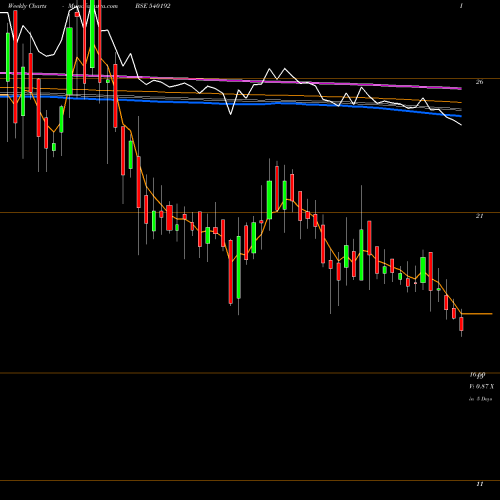Viewport: 500px width, 500px height.
Task: Click the '26' price axis label
Action: click(x=479, y=82)
